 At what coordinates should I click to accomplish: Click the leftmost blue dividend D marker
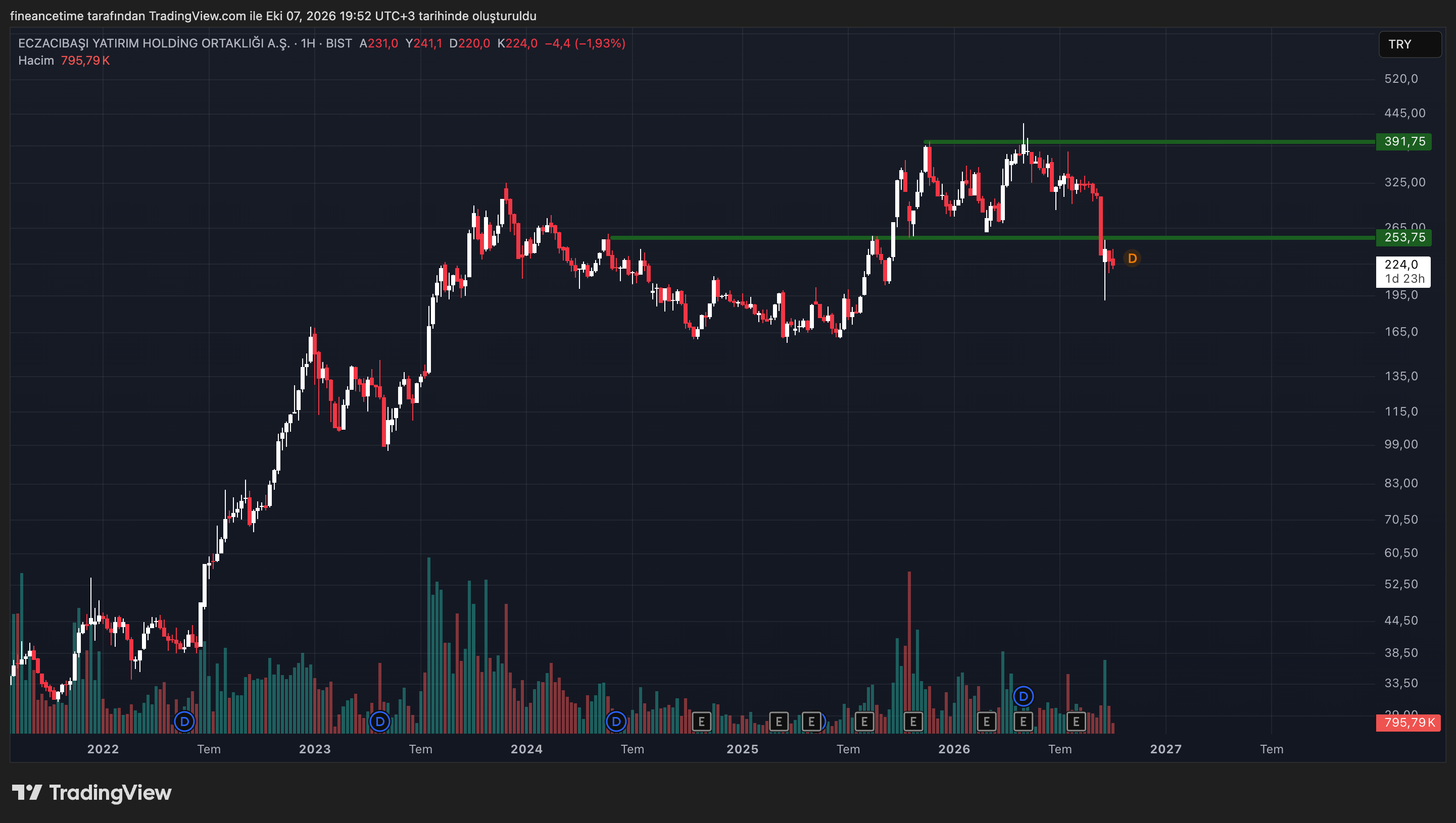184,721
